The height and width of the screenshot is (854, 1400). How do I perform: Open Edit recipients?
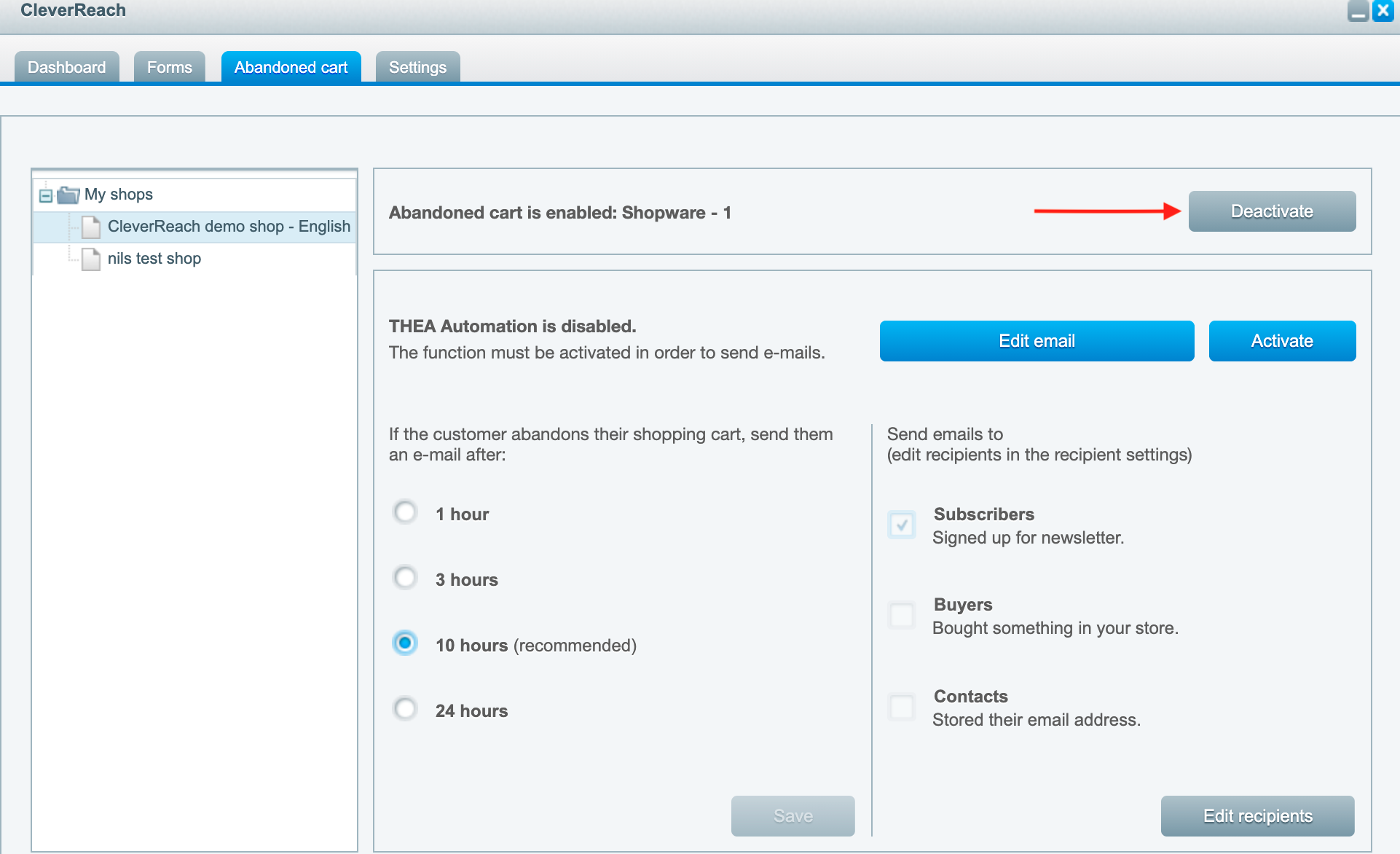[x=1257, y=816]
